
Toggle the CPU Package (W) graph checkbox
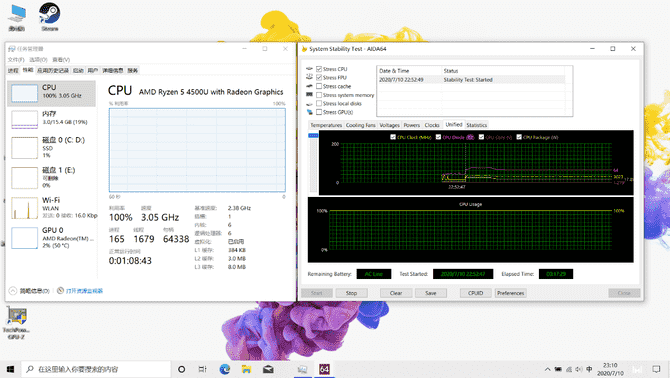519,137
